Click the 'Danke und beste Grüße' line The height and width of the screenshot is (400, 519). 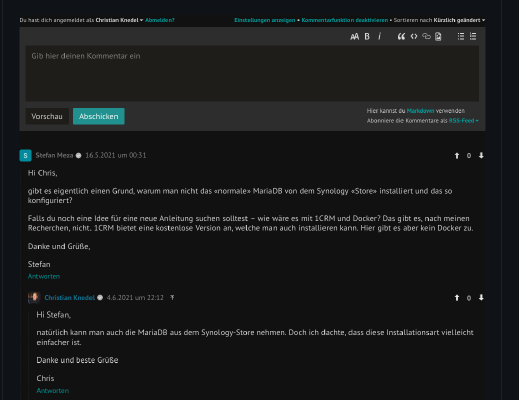[x=77, y=360]
